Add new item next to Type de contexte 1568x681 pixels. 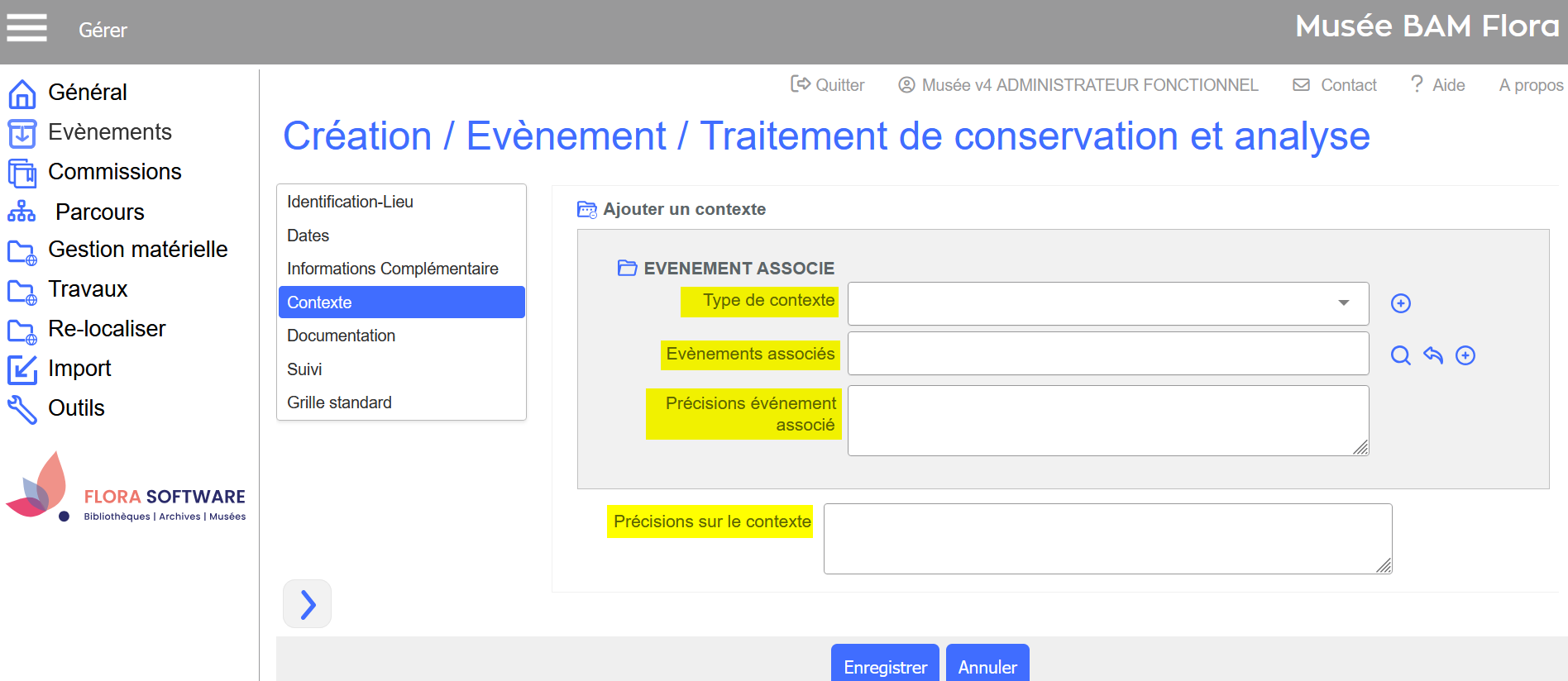coord(1400,303)
